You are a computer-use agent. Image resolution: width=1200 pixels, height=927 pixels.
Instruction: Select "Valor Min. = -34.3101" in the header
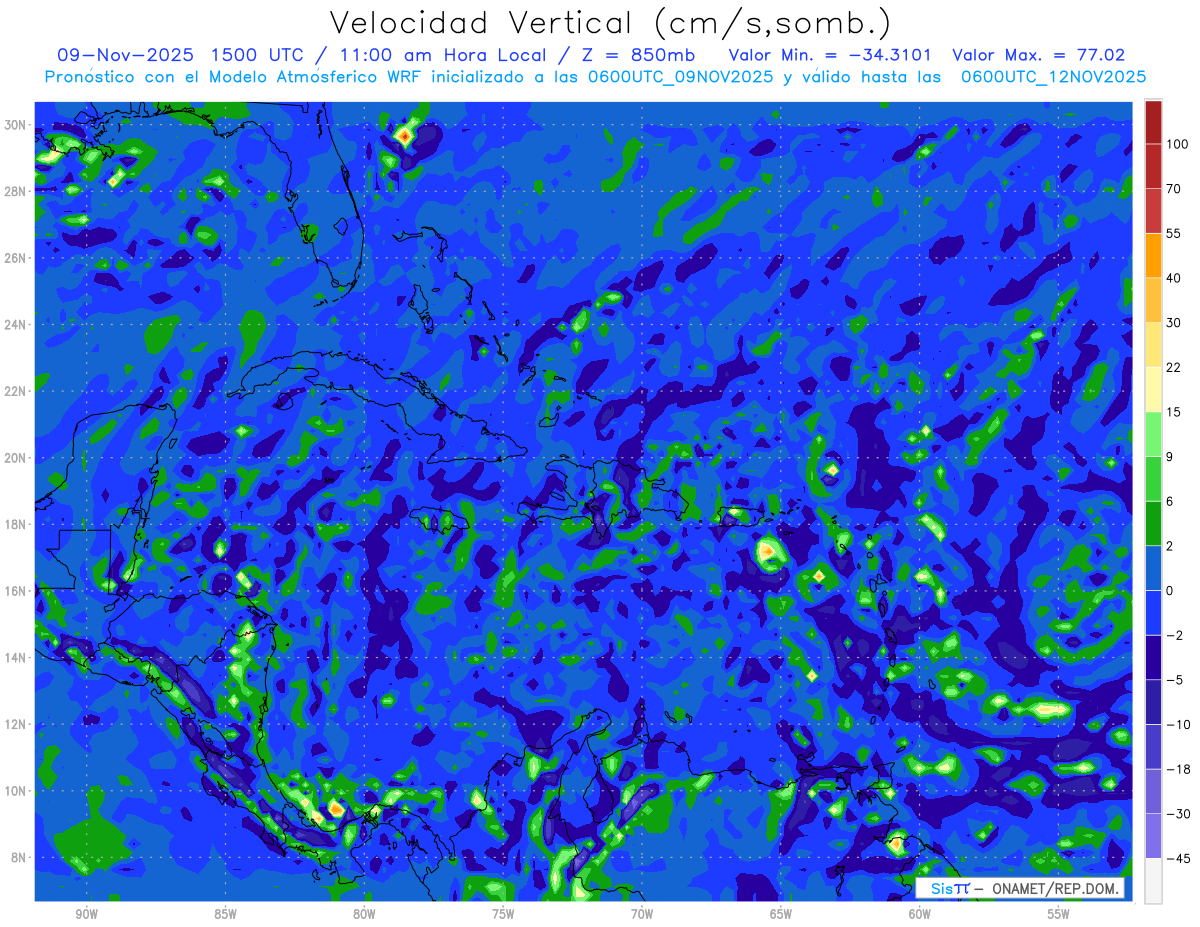coord(831,55)
